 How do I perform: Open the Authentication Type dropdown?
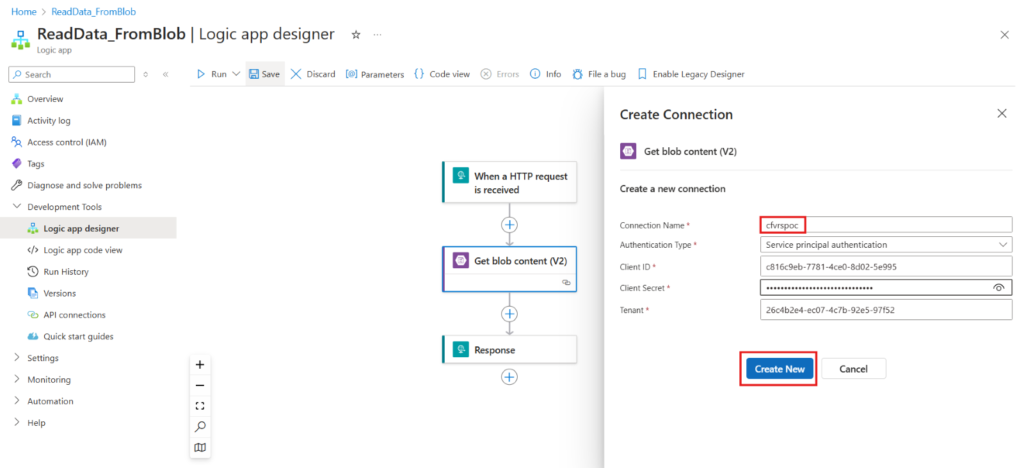pos(886,245)
